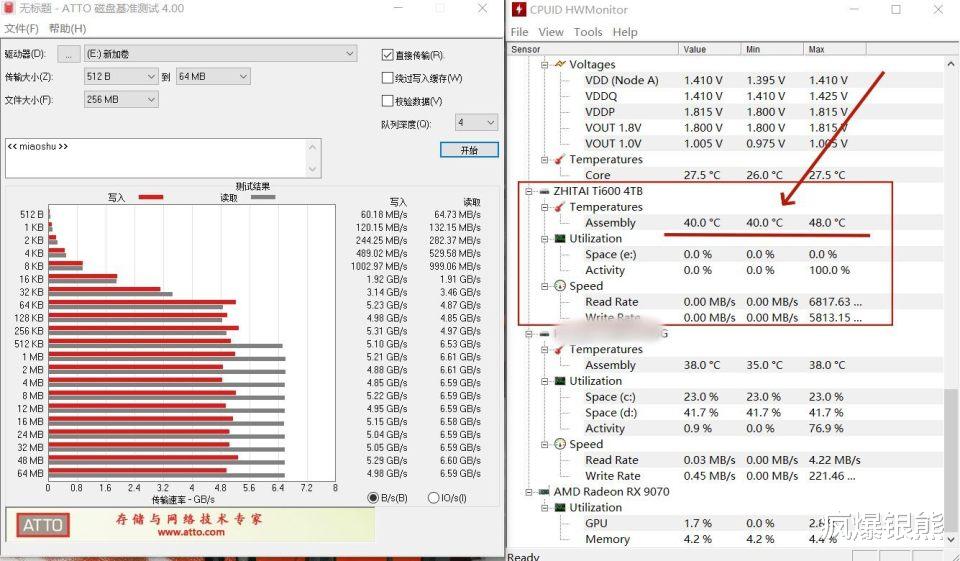Click the gray 读取 legend swatch
This screenshot has height=561, width=960.
263,197
